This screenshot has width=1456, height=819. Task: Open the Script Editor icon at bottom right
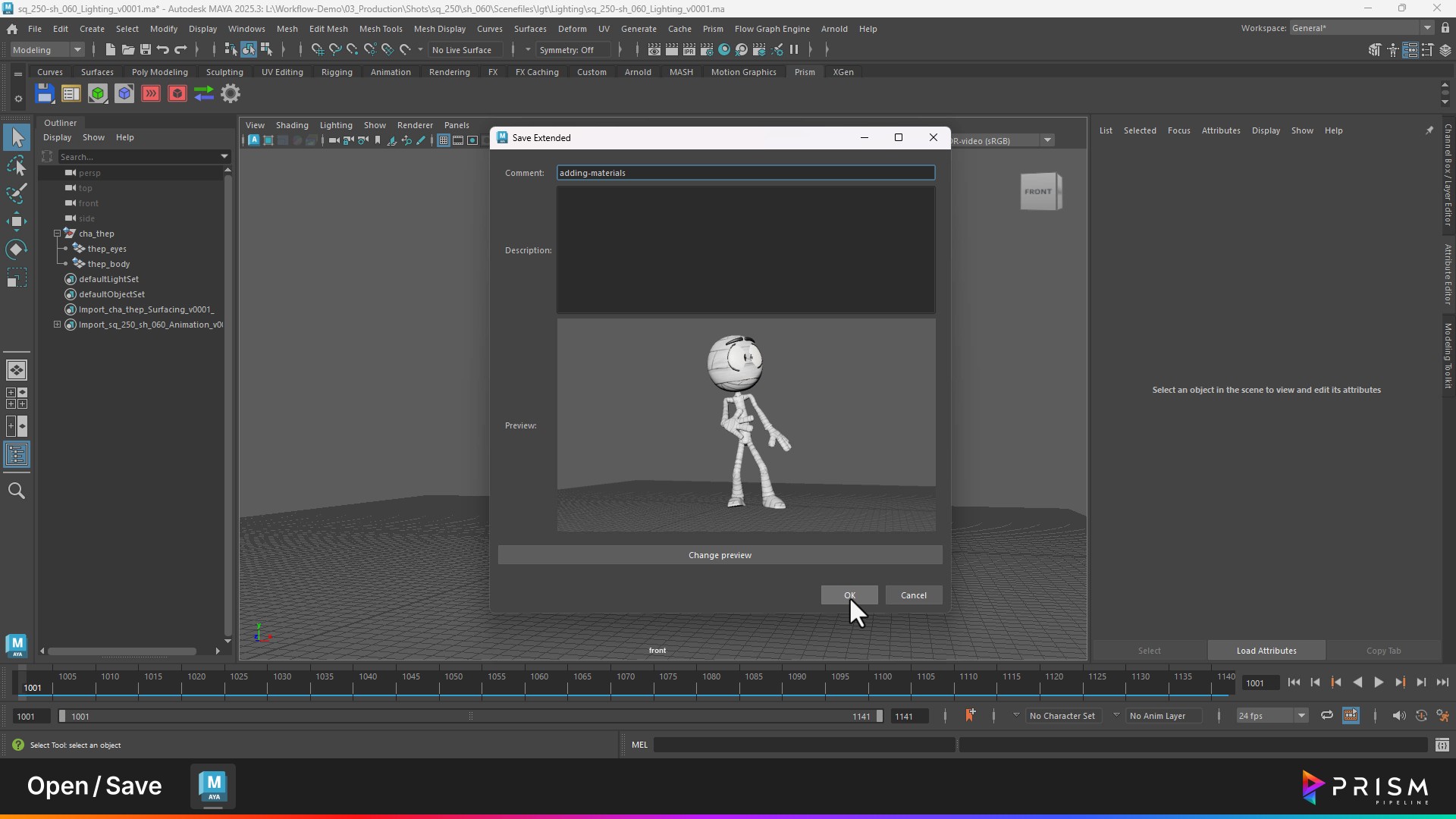[1442, 745]
